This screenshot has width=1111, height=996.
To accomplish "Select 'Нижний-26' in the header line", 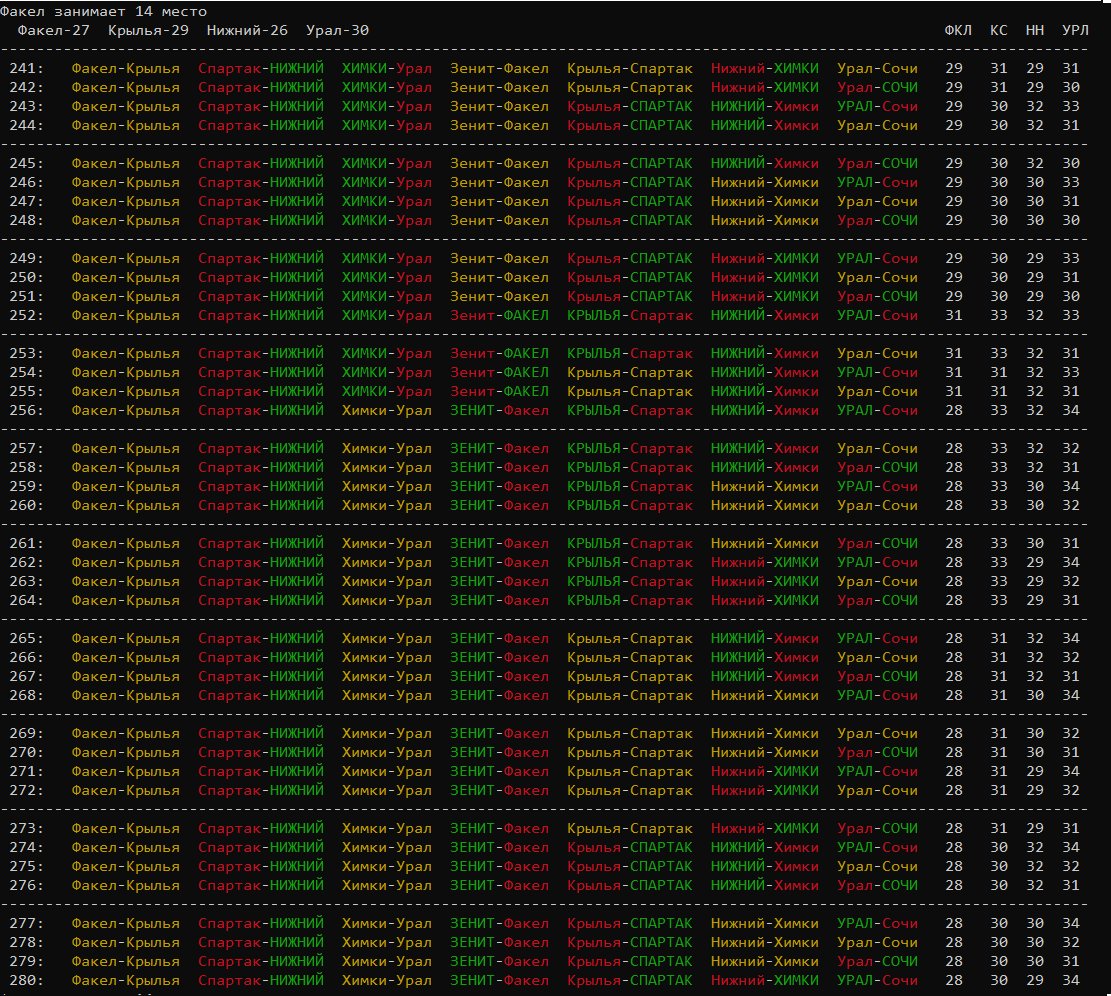I will [247, 30].
